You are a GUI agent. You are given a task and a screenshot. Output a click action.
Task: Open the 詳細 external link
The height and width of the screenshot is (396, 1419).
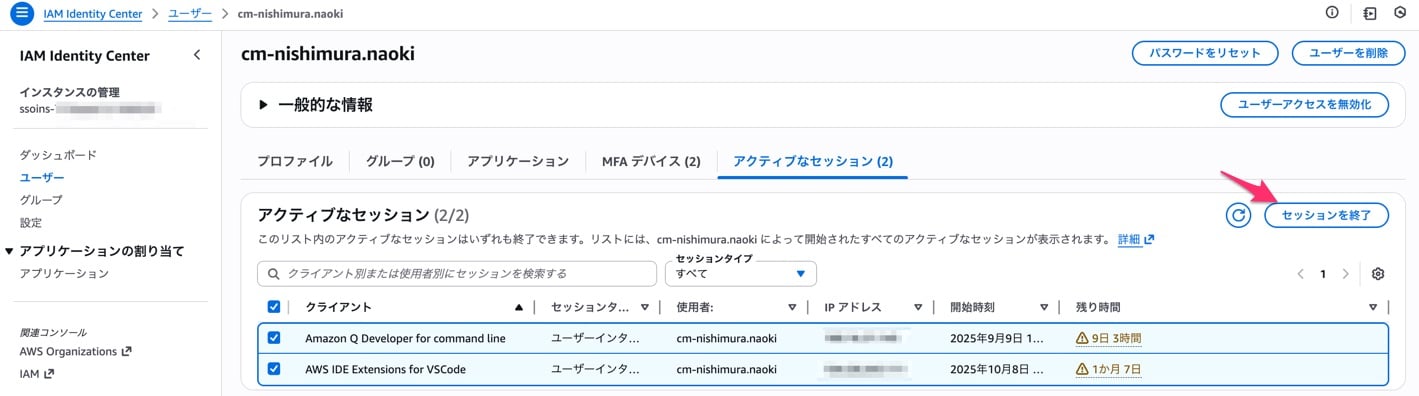[x=1135, y=240]
